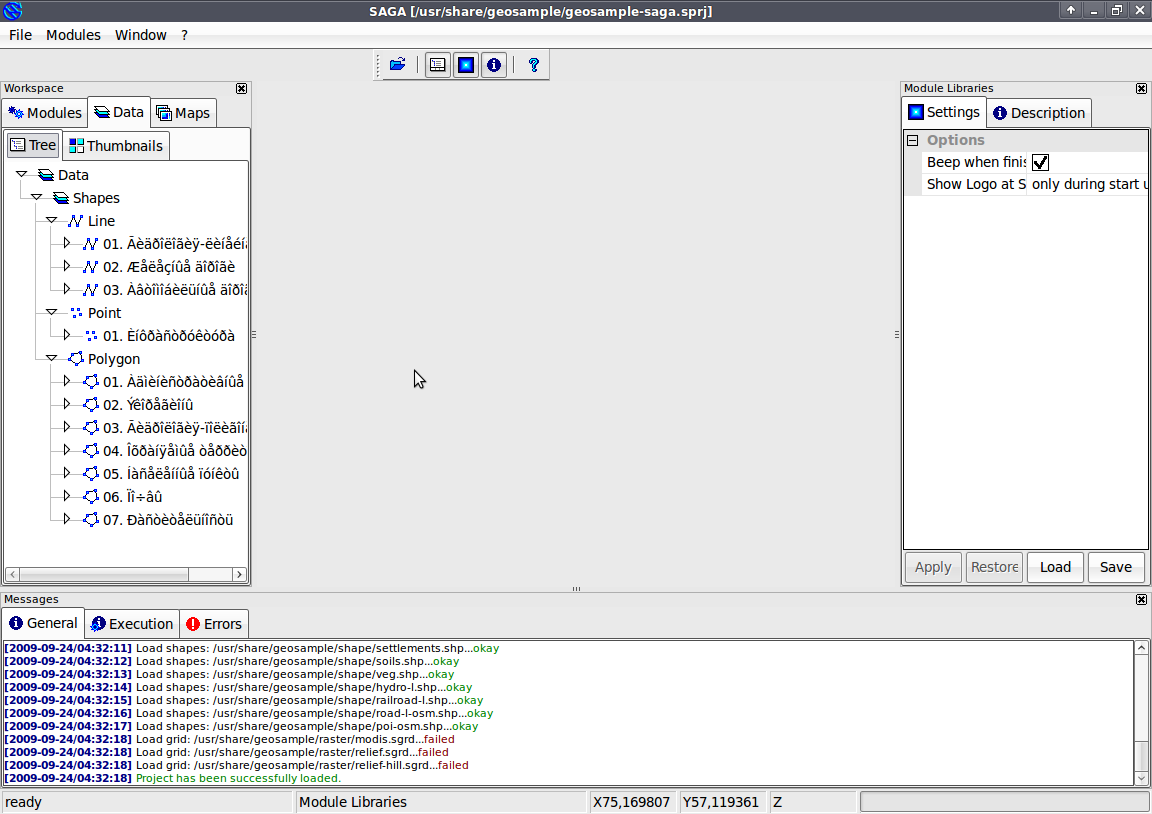This screenshot has height=814, width=1152.
Task: Open SAGA help with the question mark icon
Action: click(x=533, y=64)
